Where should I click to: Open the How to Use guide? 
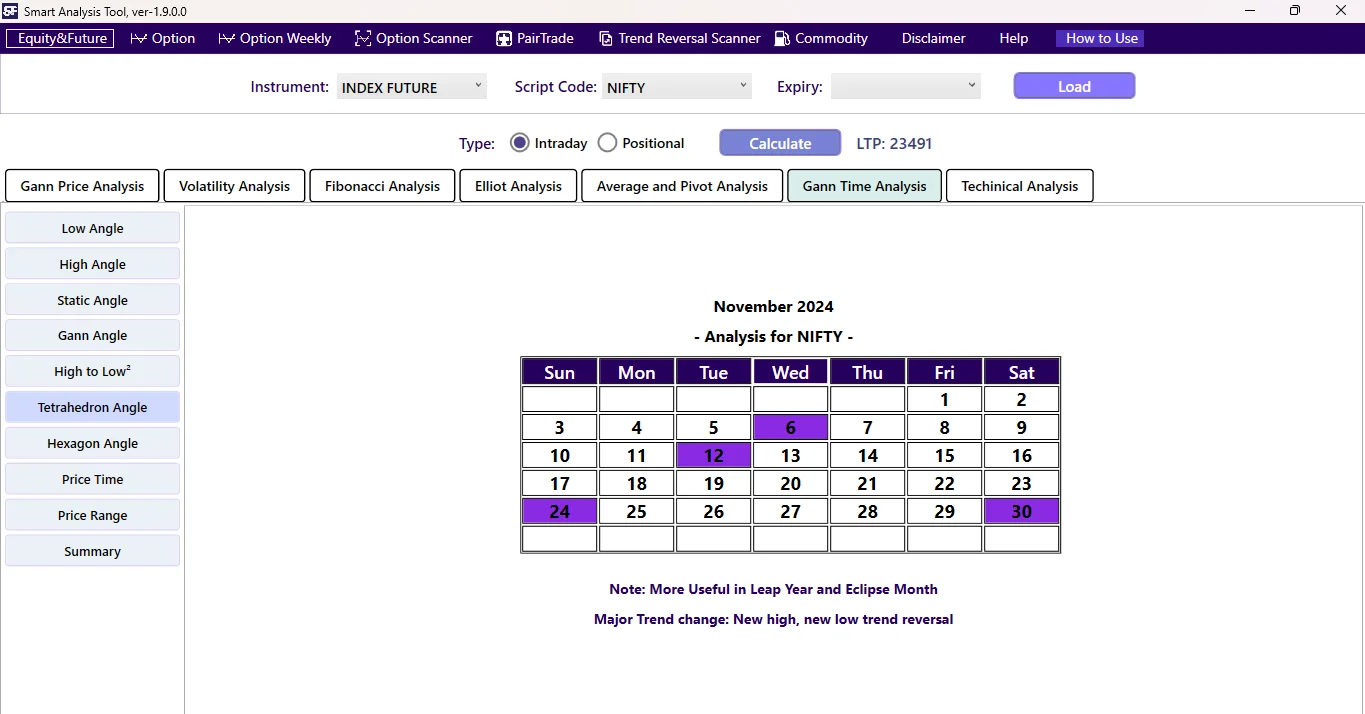(1099, 38)
